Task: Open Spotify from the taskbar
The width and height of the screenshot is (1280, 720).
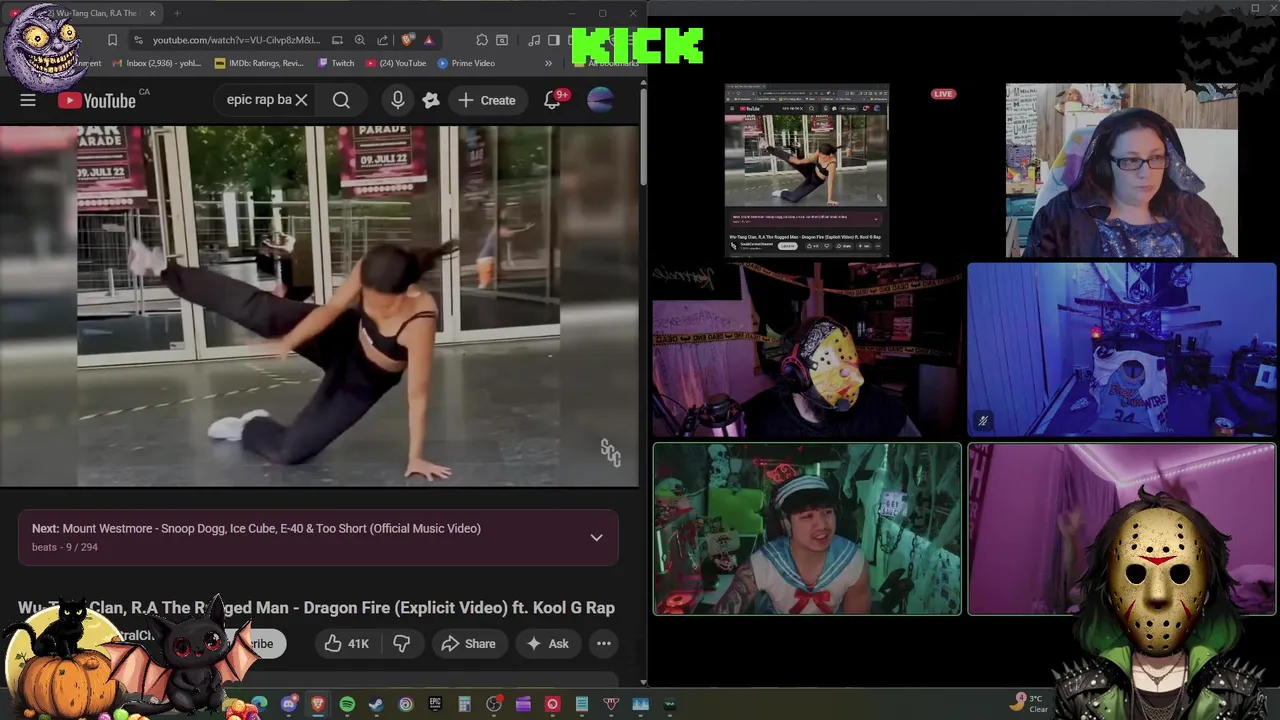Action: coord(347,704)
